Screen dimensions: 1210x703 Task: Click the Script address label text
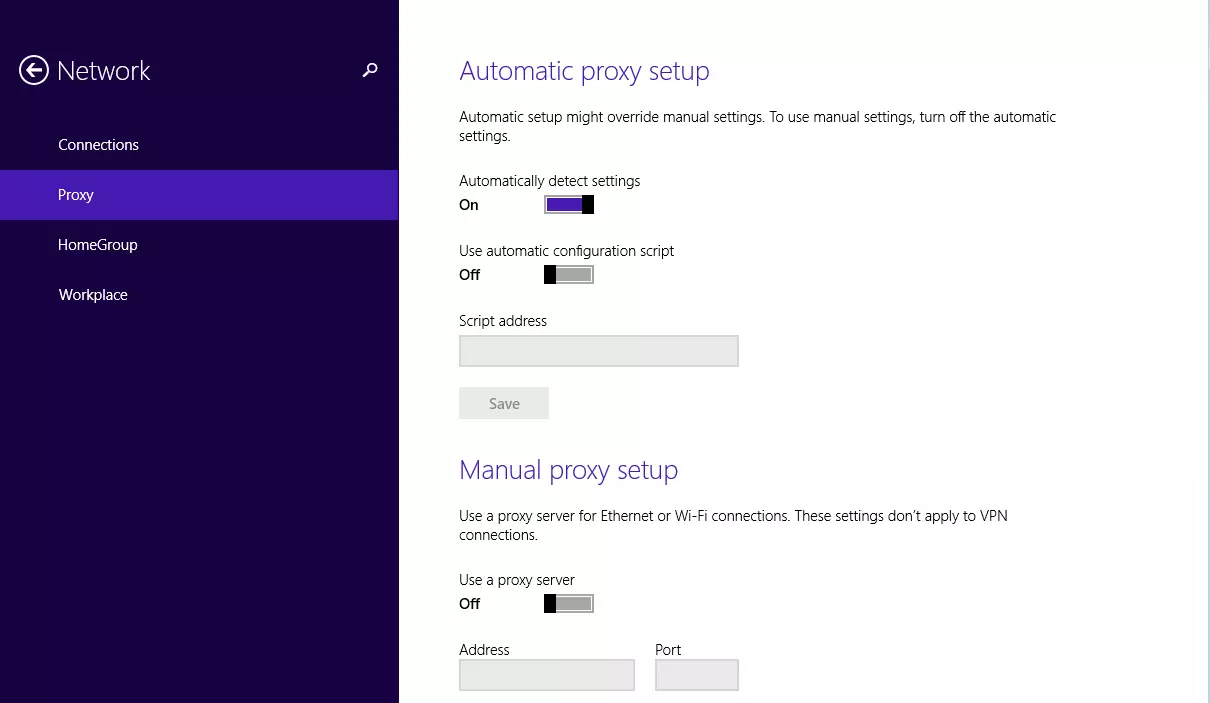coord(503,321)
